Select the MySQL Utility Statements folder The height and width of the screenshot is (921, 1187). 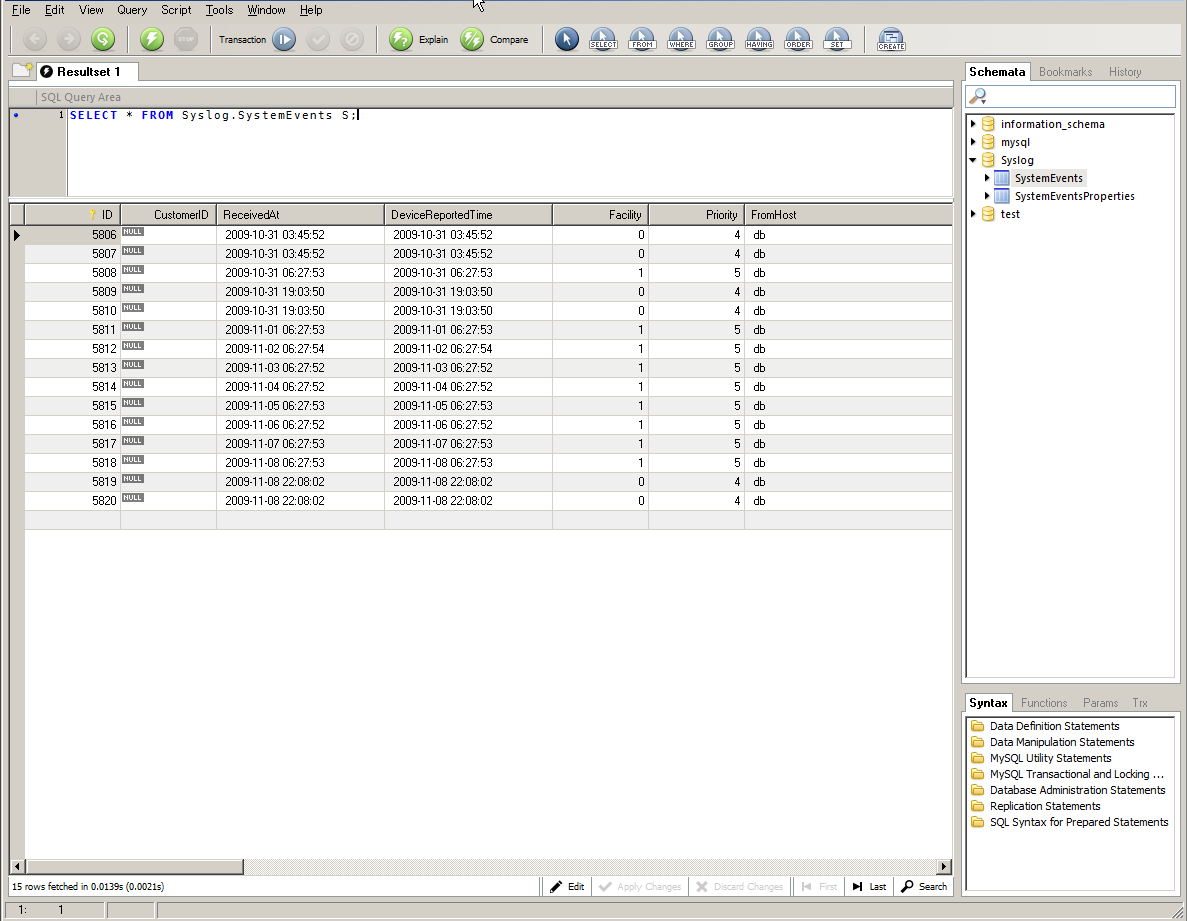(1051, 758)
